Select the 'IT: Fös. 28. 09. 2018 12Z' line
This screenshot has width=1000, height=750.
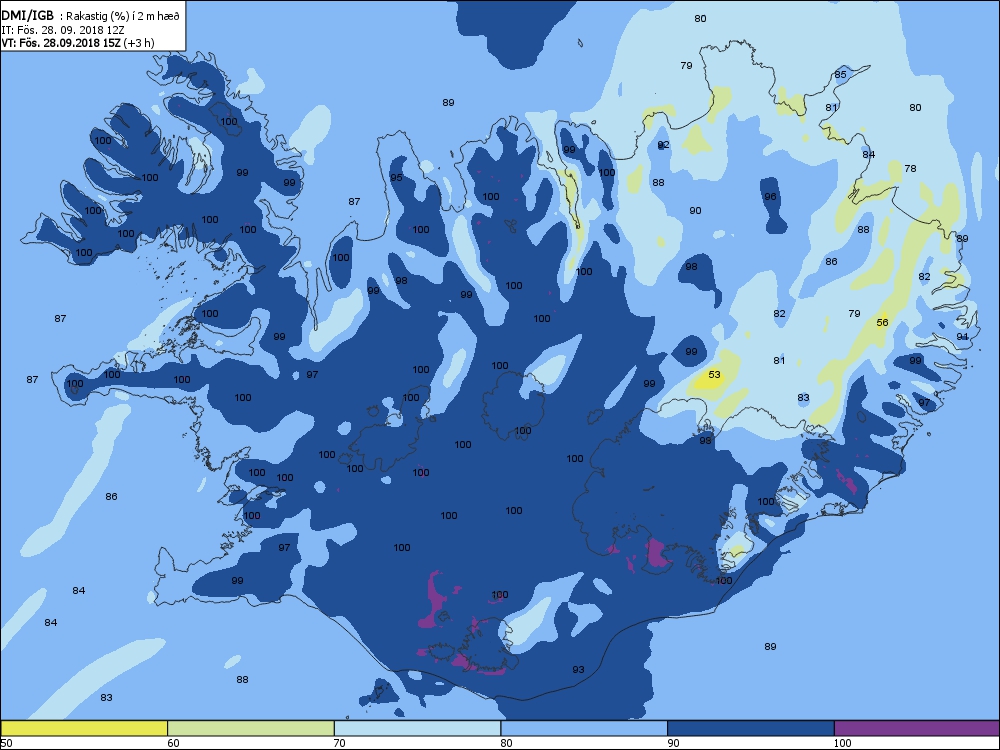[62, 30]
